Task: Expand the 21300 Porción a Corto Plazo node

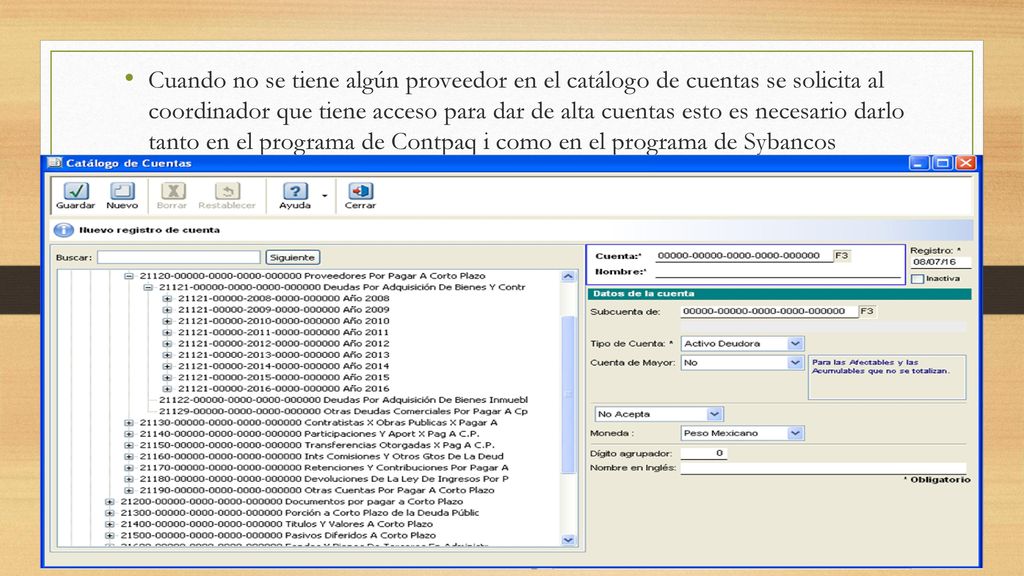Action: [110, 513]
